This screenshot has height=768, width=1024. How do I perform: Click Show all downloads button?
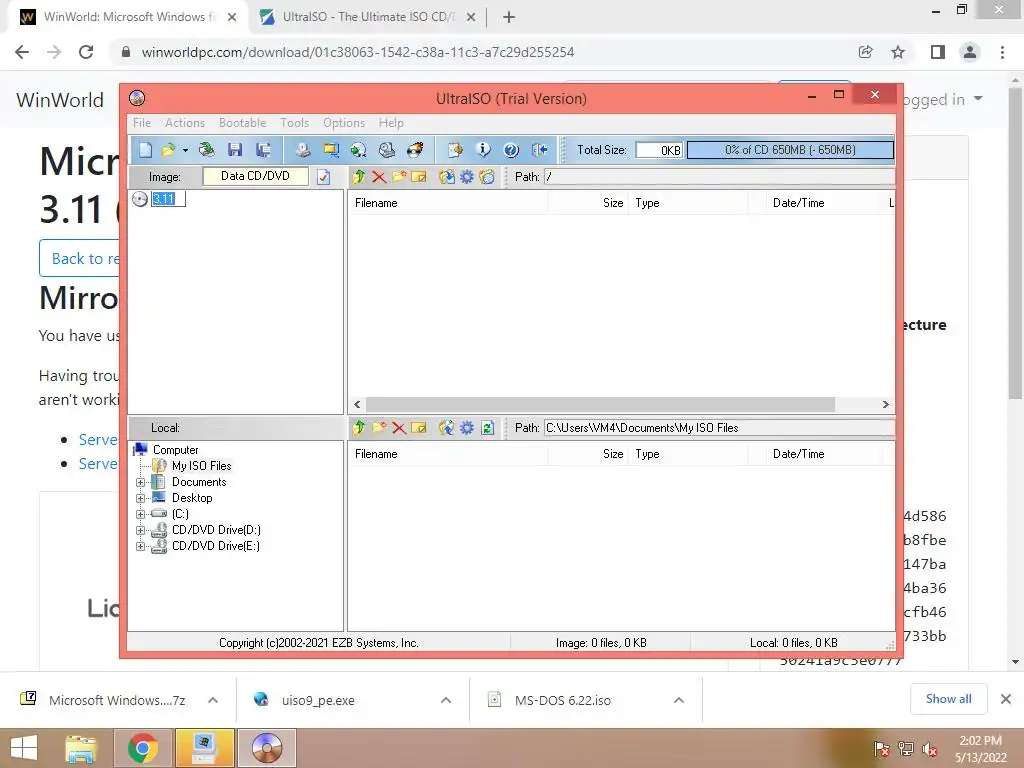click(948, 699)
